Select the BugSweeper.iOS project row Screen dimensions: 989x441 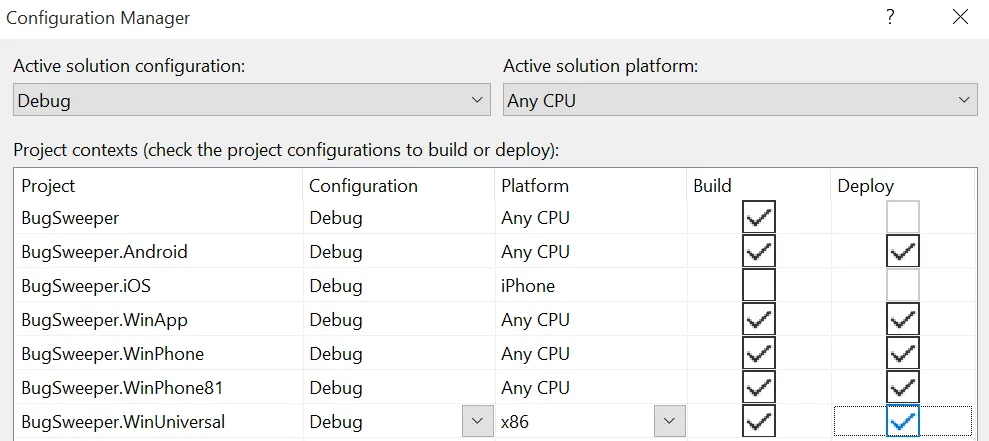(x=78, y=286)
